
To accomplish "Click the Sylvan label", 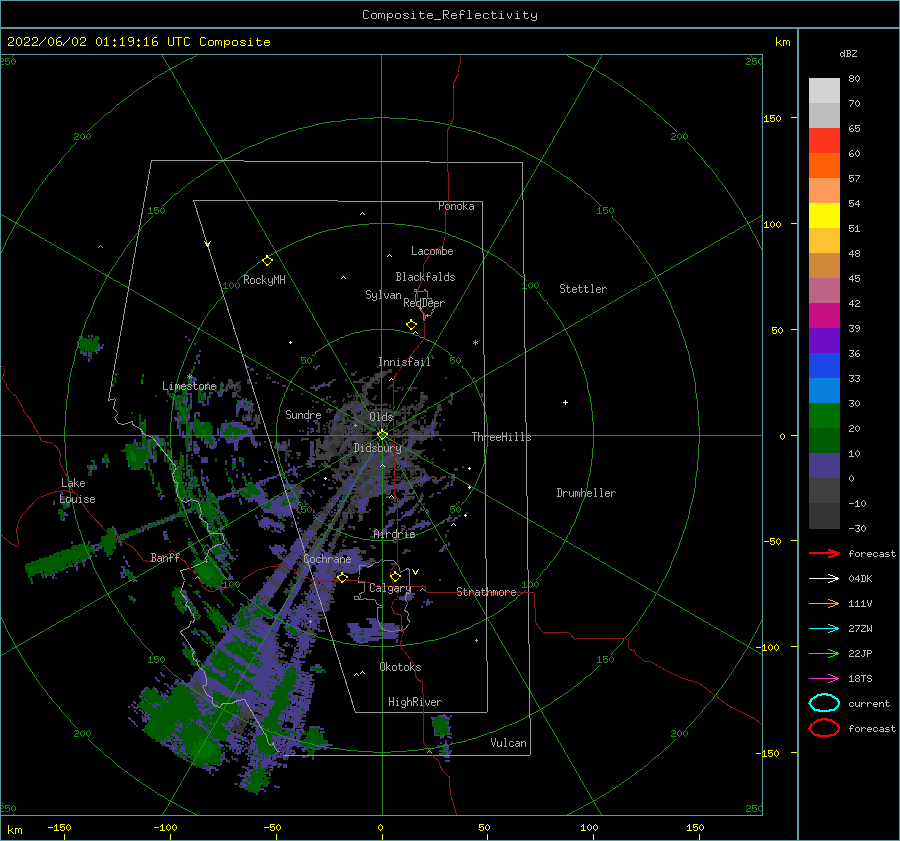I will [x=383, y=295].
